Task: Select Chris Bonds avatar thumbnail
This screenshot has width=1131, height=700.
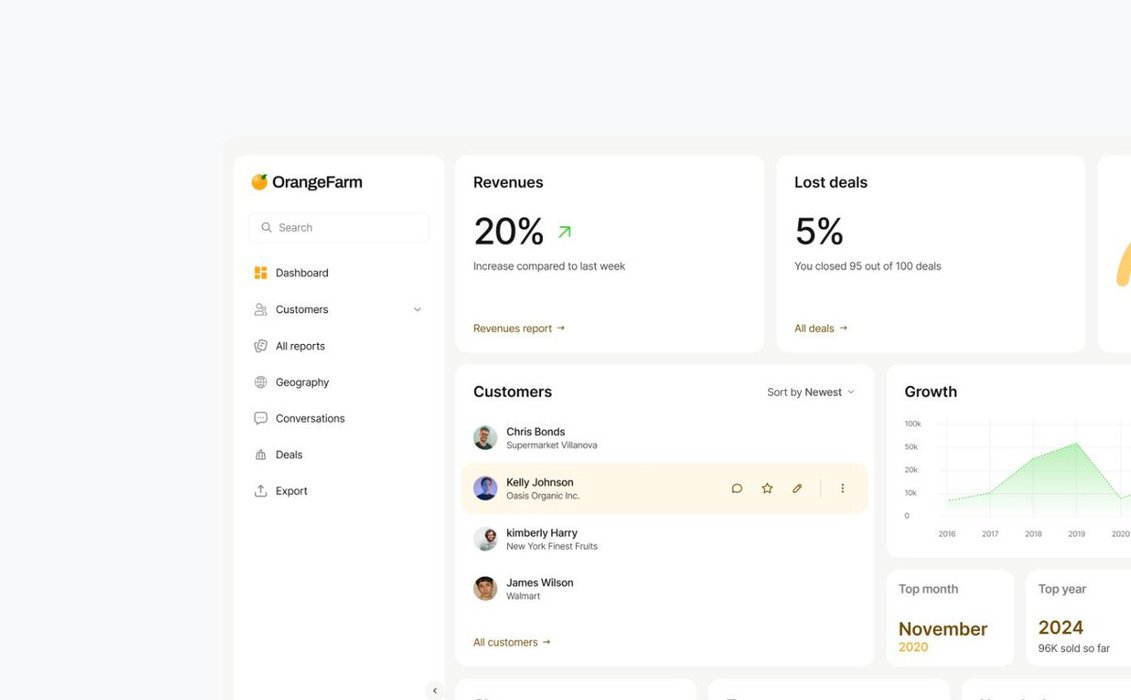Action: 485,438
